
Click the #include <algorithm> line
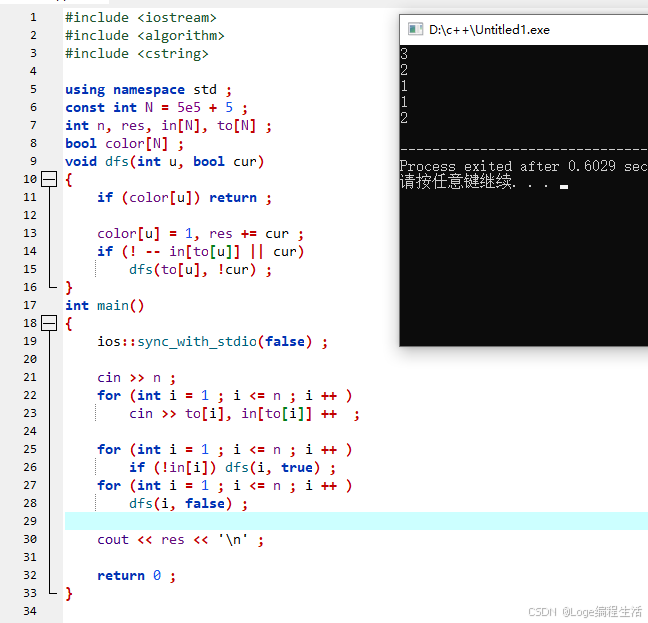point(145,36)
